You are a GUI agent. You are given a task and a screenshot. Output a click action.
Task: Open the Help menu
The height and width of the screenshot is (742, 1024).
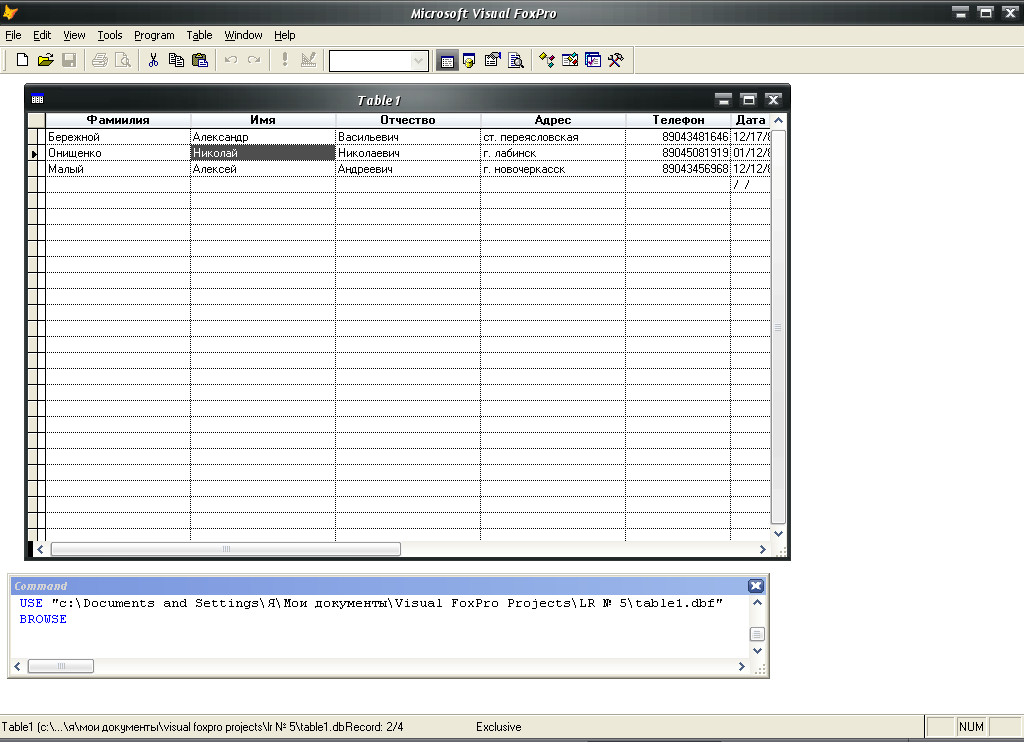pyautogui.click(x=284, y=35)
